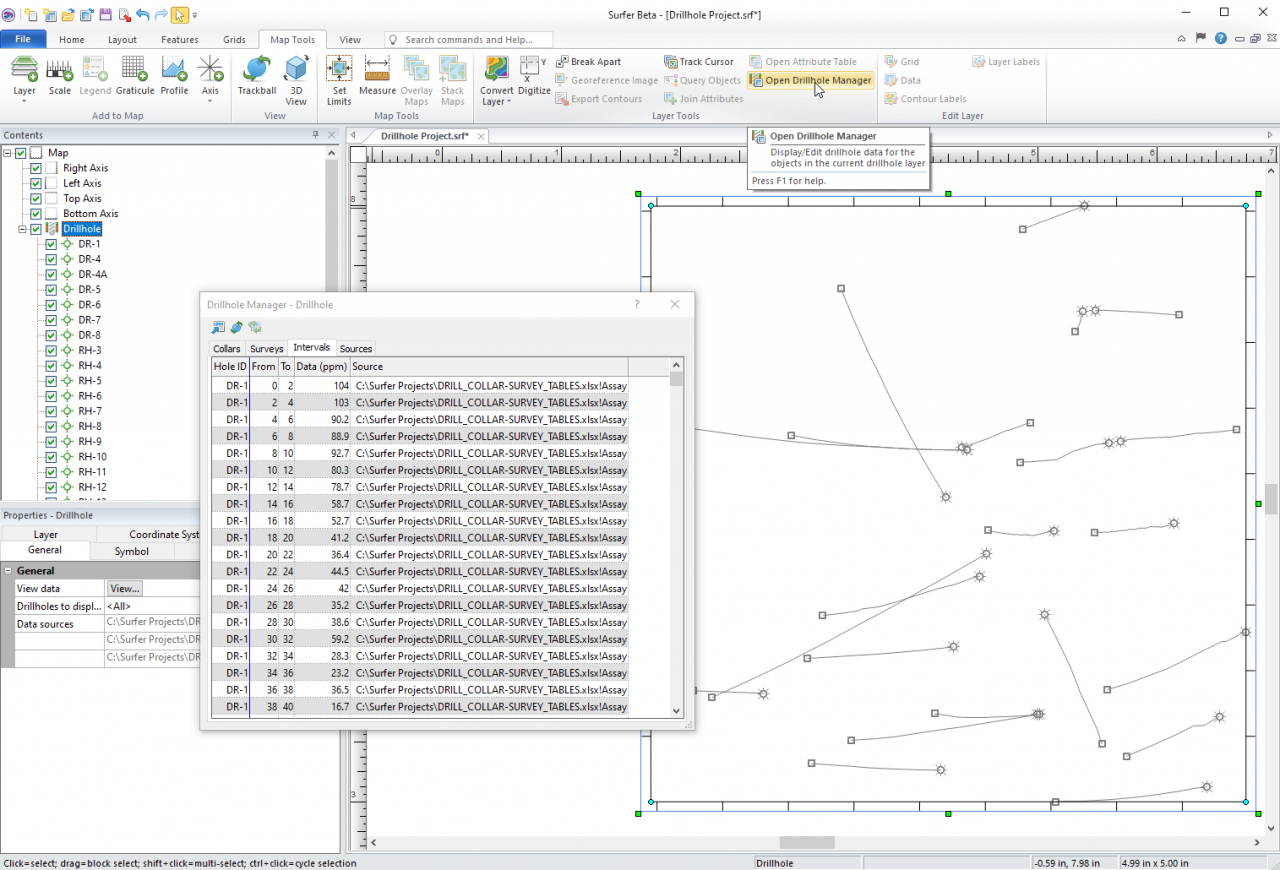This screenshot has height=870, width=1280.
Task: Collapse the General properties section
Action: point(8,571)
